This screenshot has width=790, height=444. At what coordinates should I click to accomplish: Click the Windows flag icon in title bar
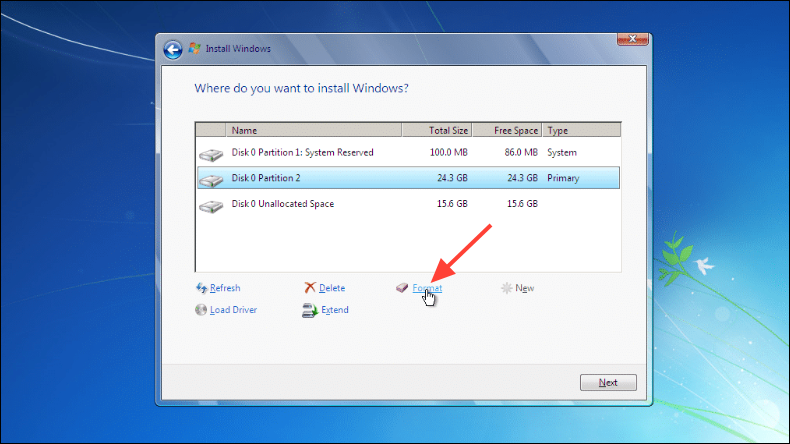pos(194,48)
